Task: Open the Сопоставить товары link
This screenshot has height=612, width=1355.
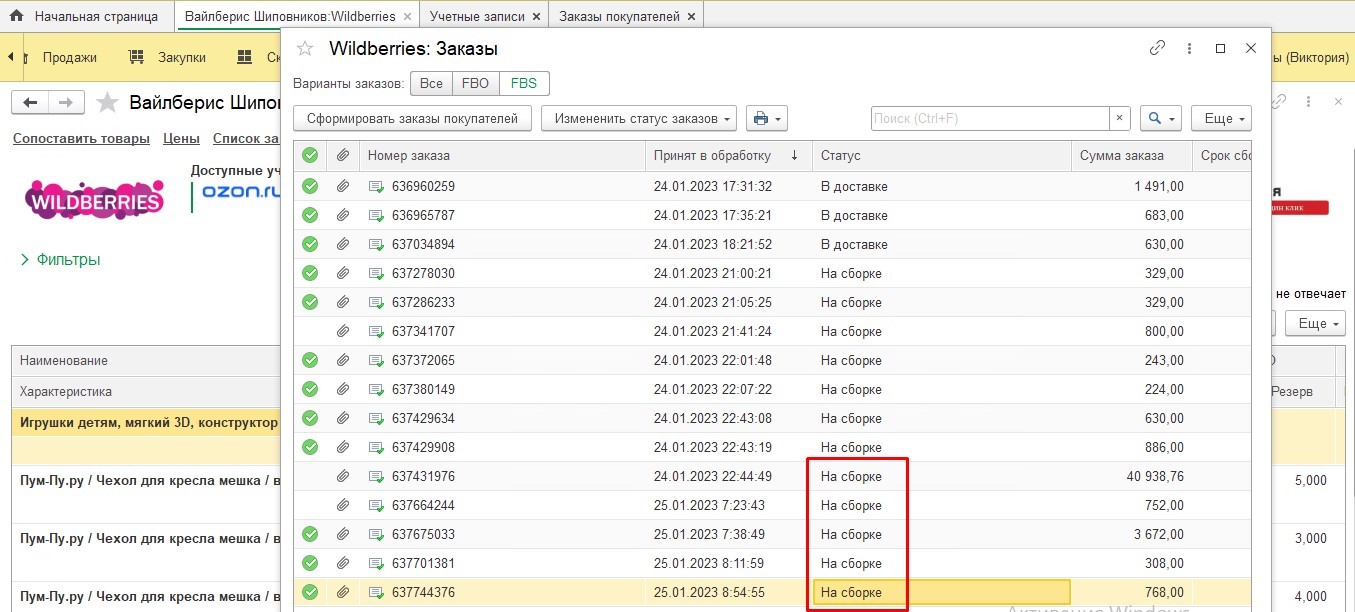Action: click(x=81, y=138)
